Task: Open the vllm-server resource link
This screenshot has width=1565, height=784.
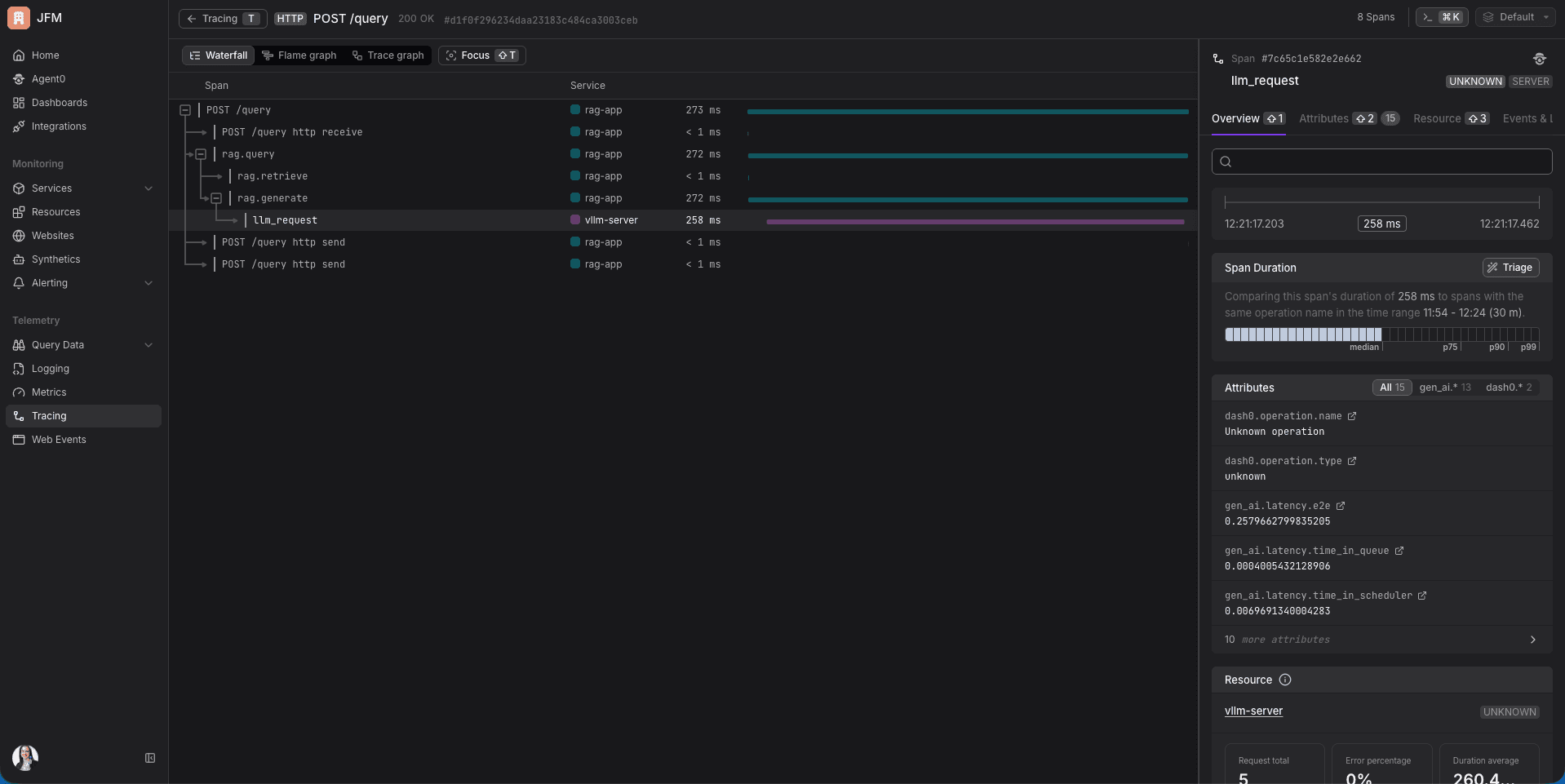Action: 1253,711
